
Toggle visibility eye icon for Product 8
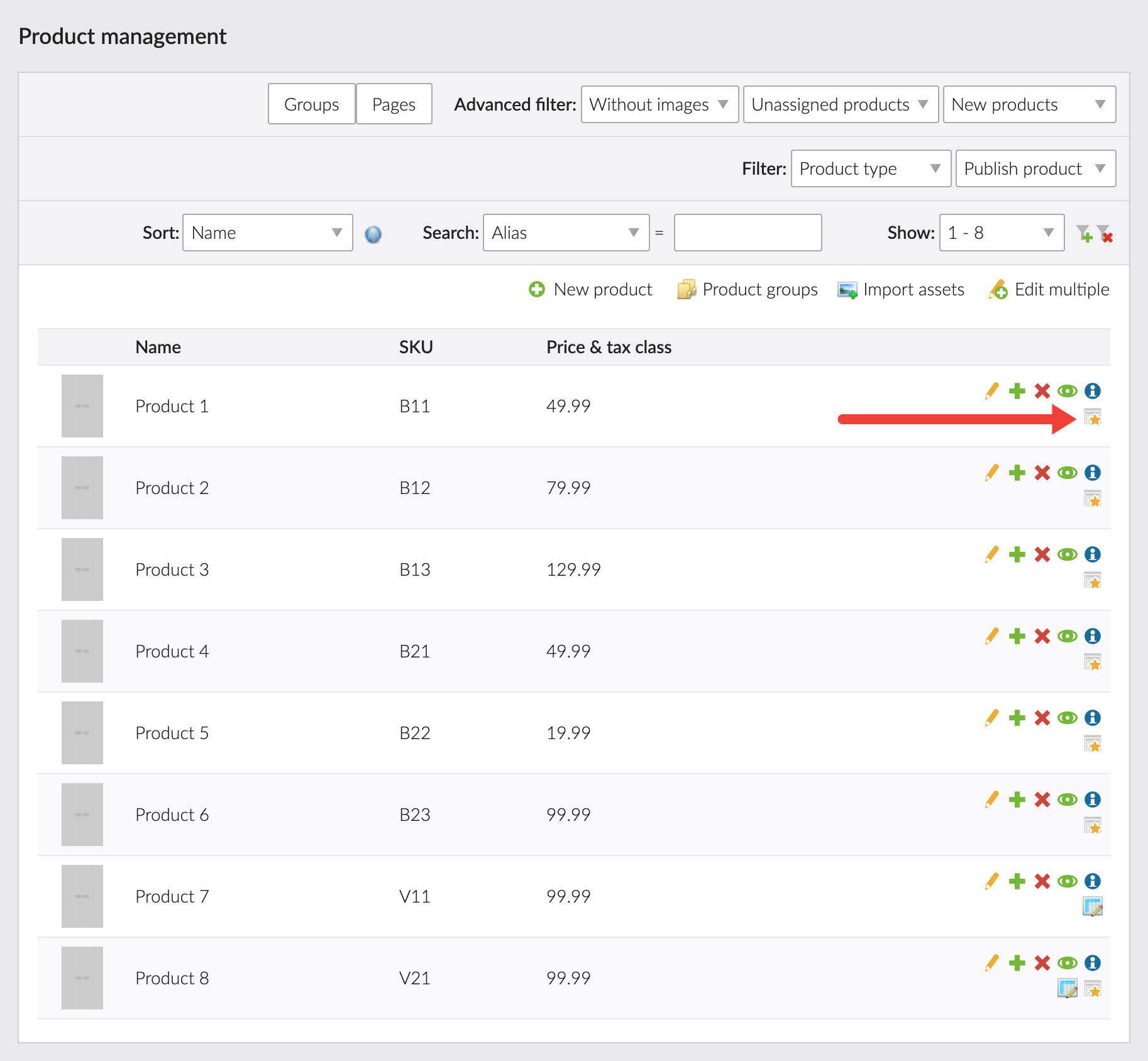coord(1067,963)
